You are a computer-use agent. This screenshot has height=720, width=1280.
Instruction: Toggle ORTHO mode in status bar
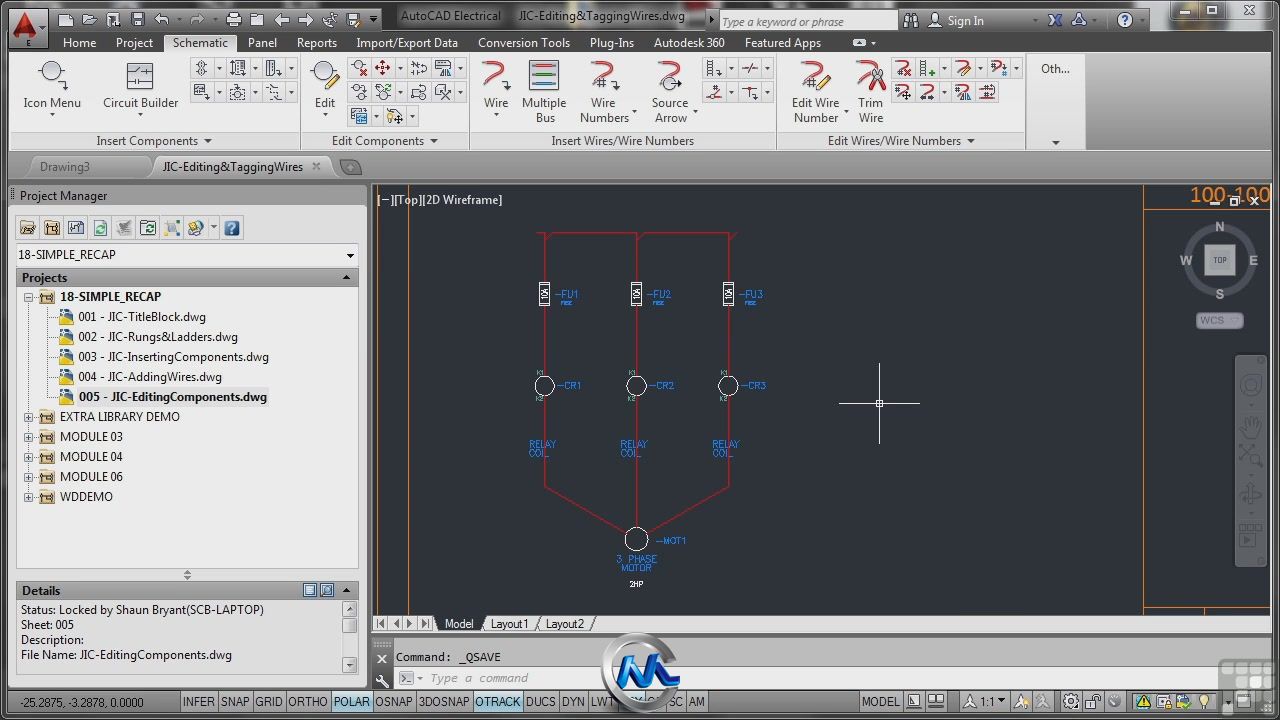point(308,702)
